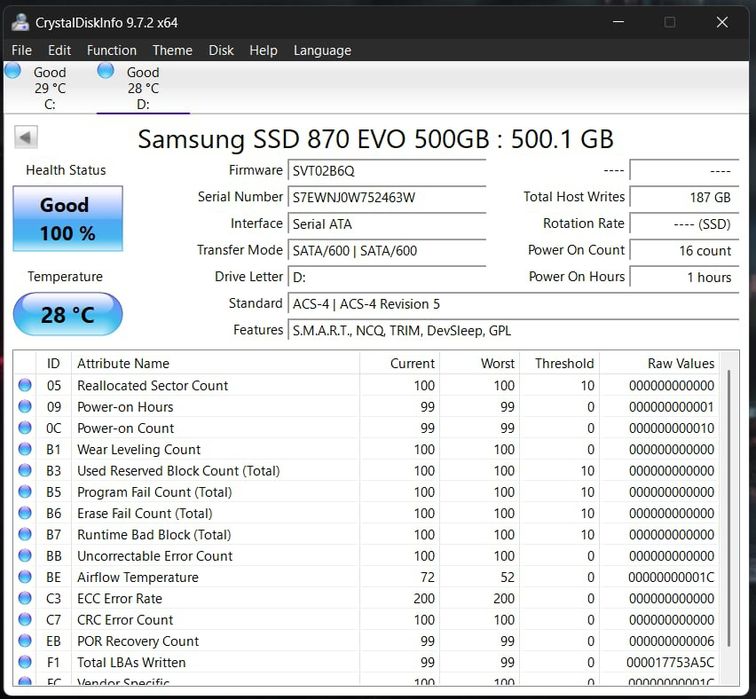Click the Interface field Serial ATA
The width and height of the screenshot is (756, 699).
[387, 224]
